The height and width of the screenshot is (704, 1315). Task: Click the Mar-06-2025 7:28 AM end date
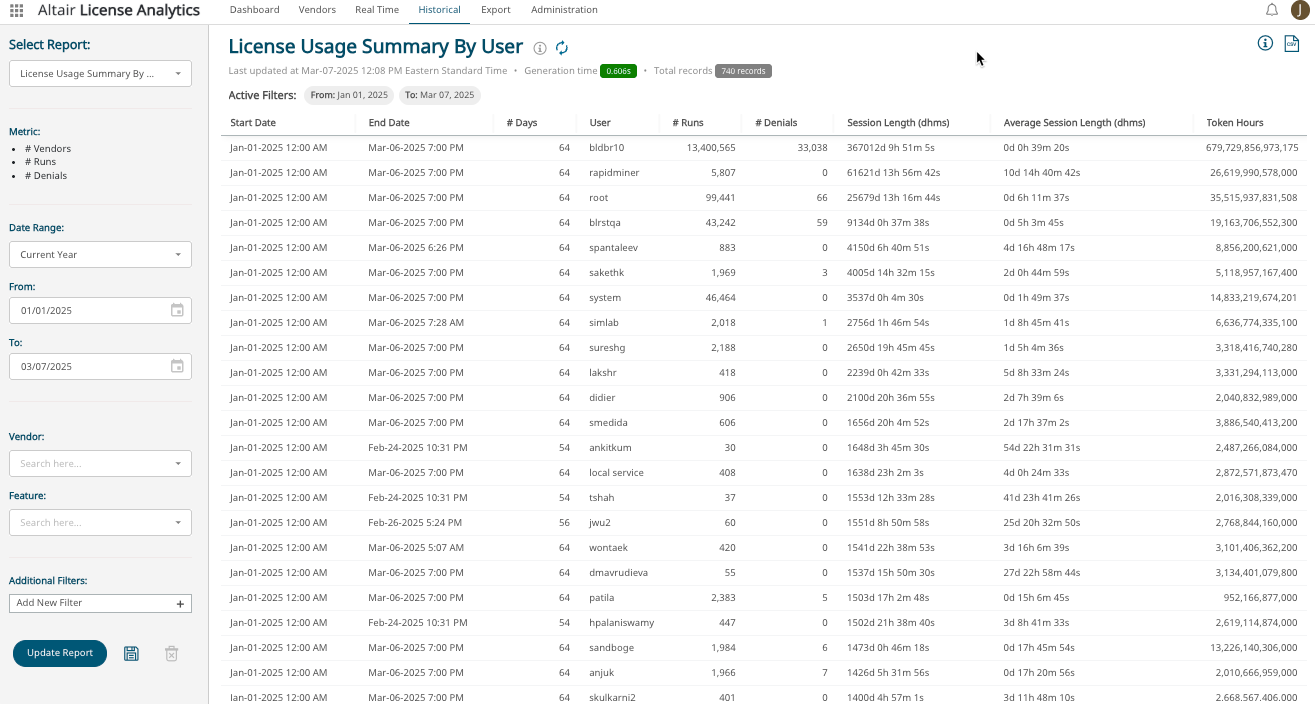click(416, 323)
